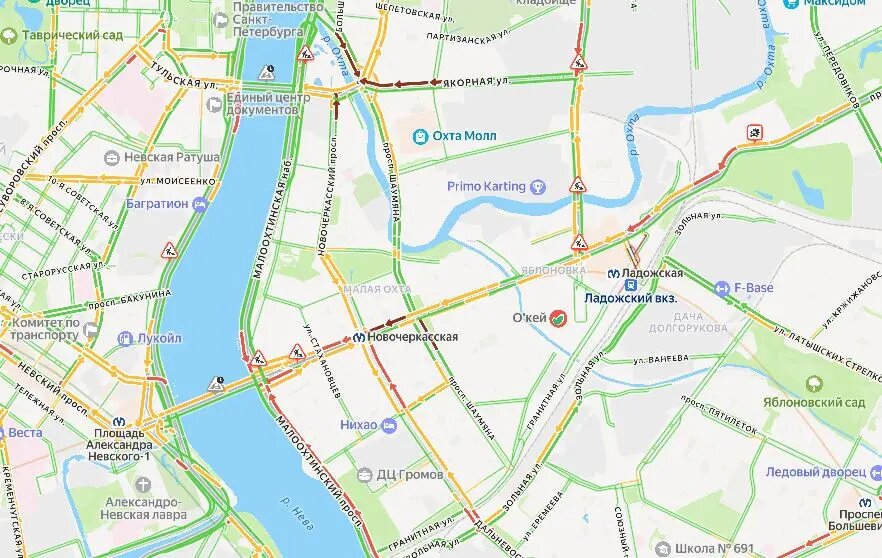This screenshot has height=558, width=882.
Task: Click the ДЦ Громов business center icon
Action: pyautogui.click(x=366, y=475)
